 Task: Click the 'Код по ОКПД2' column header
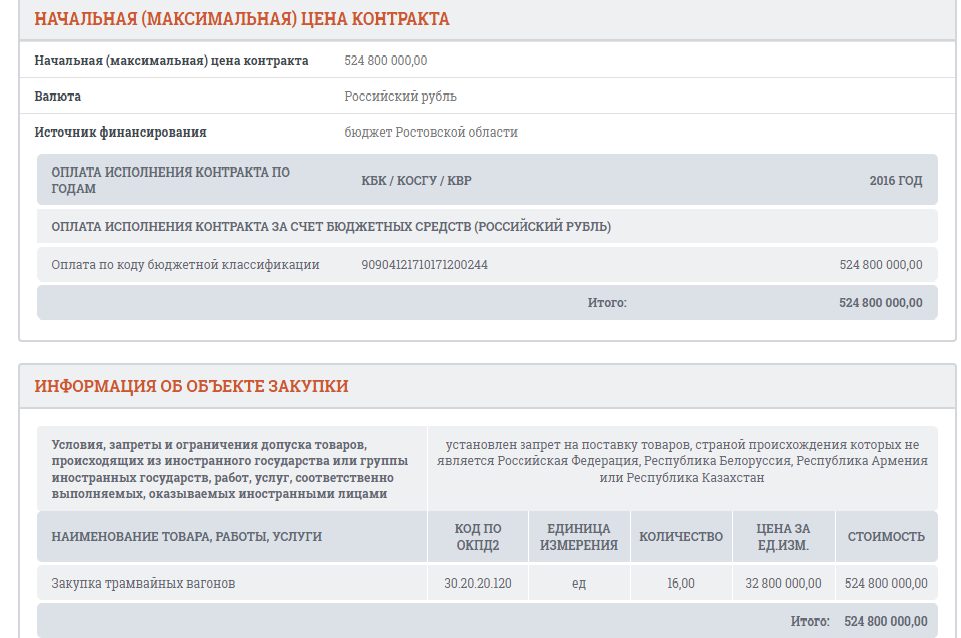[477, 537]
